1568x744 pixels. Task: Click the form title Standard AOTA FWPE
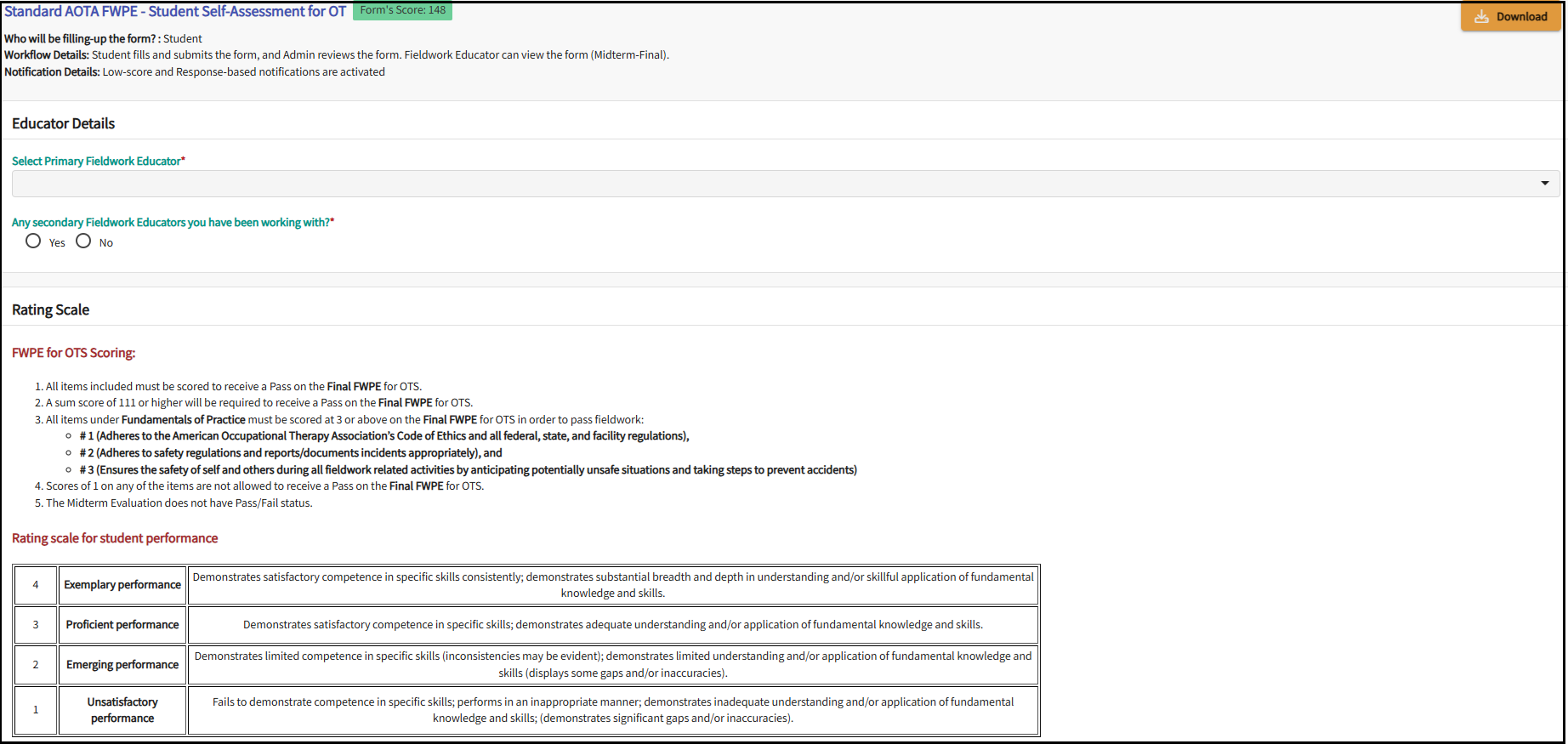[x=175, y=11]
